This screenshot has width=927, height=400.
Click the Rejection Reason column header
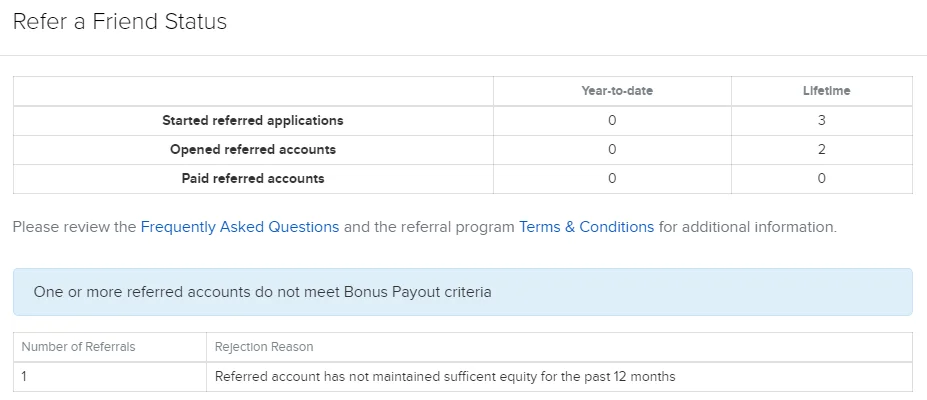pyautogui.click(x=264, y=347)
